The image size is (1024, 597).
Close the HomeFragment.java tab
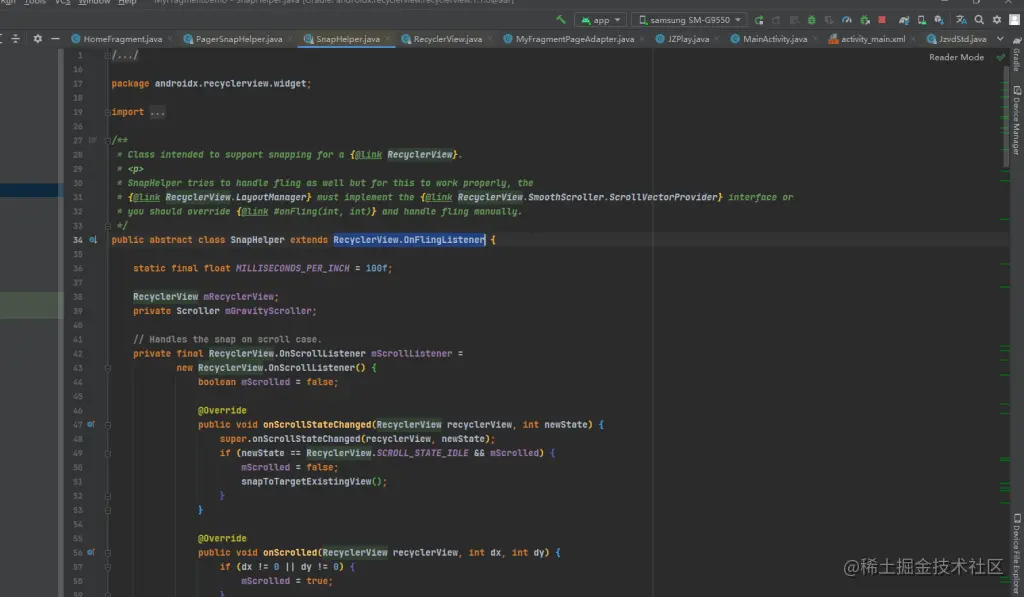[170, 39]
